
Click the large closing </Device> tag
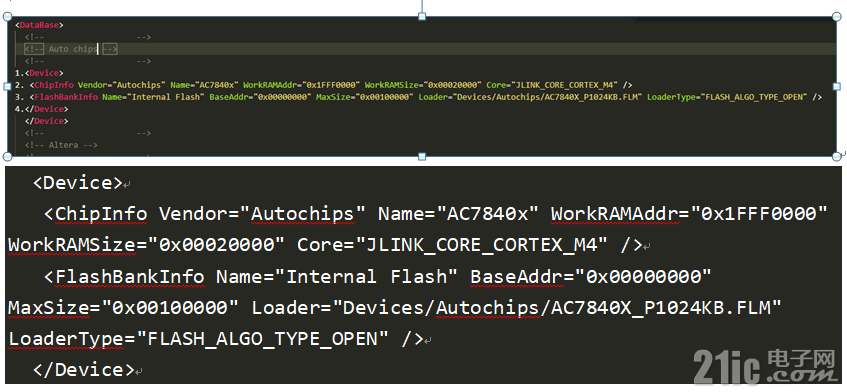pyautogui.click(x=83, y=370)
